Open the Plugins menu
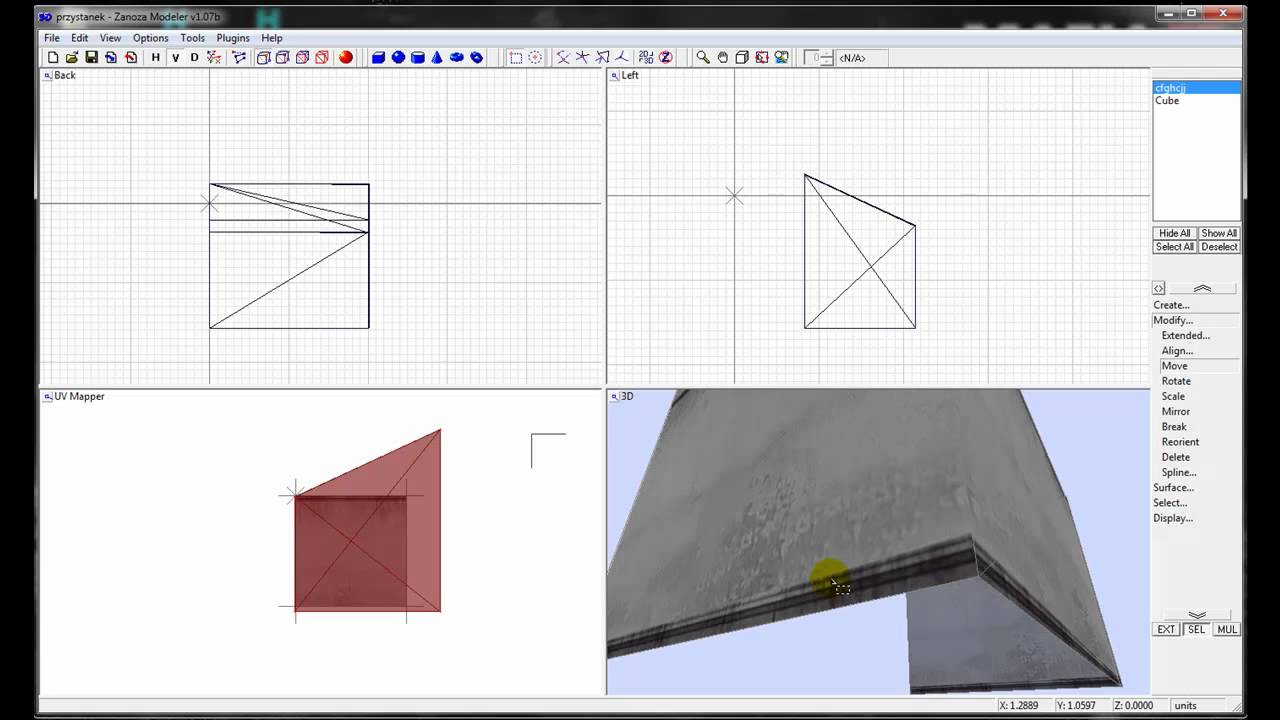Image resolution: width=1280 pixels, height=720 pixels. pyautogui.click(x=233, y=38)
